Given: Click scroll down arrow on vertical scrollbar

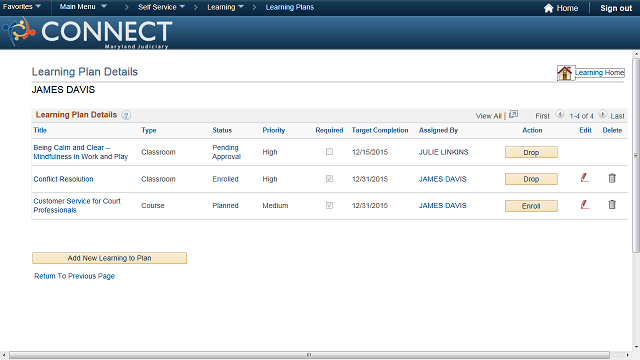Looking at the screenshot, I should pyautogui.click(x=636, y=347).
